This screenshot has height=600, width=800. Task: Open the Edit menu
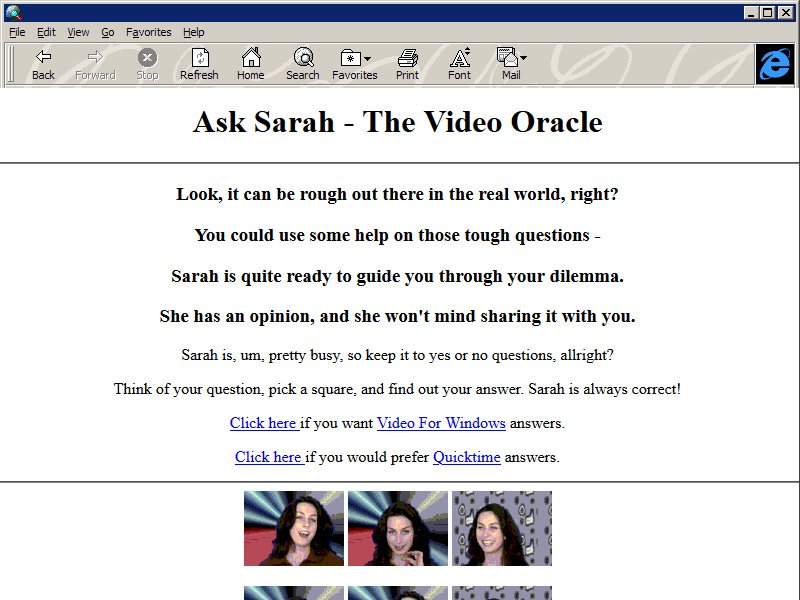pos(46,32)
